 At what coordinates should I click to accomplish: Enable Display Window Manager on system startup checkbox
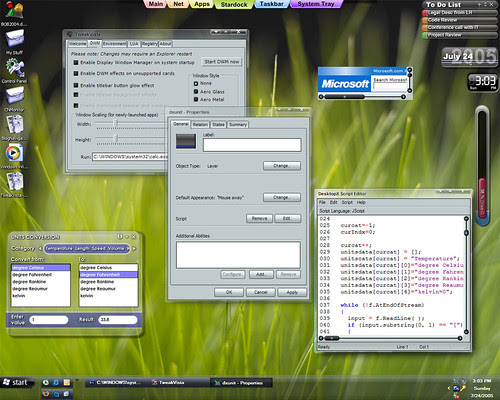point(76,62)
